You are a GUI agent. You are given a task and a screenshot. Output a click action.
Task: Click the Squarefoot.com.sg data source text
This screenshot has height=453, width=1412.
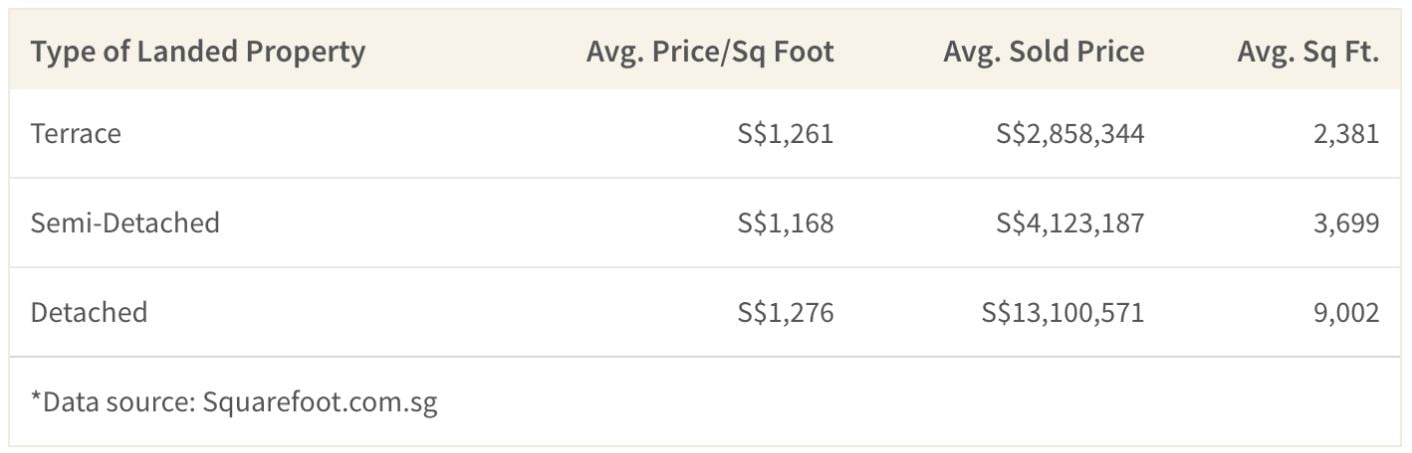click(x=320, y=403)
